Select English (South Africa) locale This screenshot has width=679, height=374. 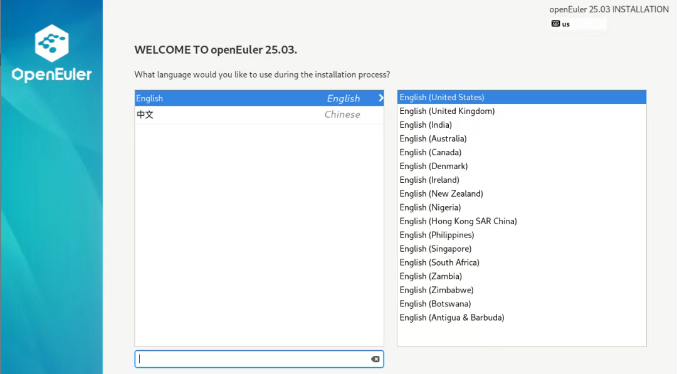click(x=521, y=263)
